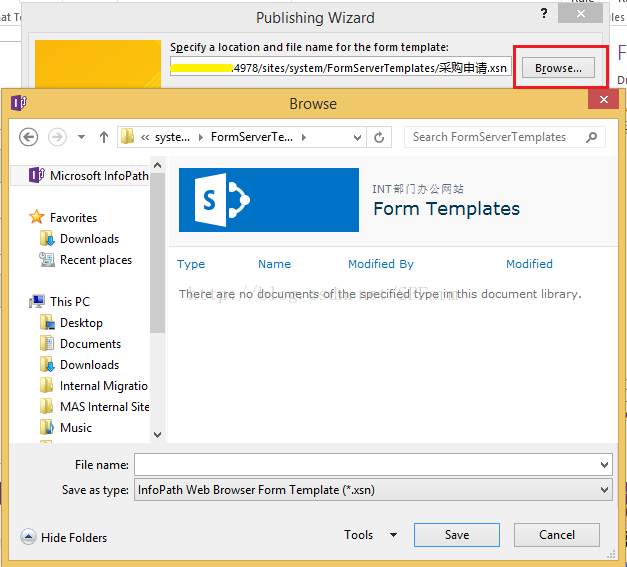Sort by Modified By column
This screenshot has width=627, height=567.
click(x=381, y=264)
